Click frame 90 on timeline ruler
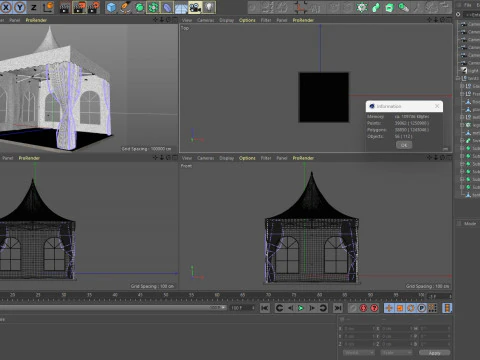This screenshot has height=360, width=480. [x=370, y=295]
